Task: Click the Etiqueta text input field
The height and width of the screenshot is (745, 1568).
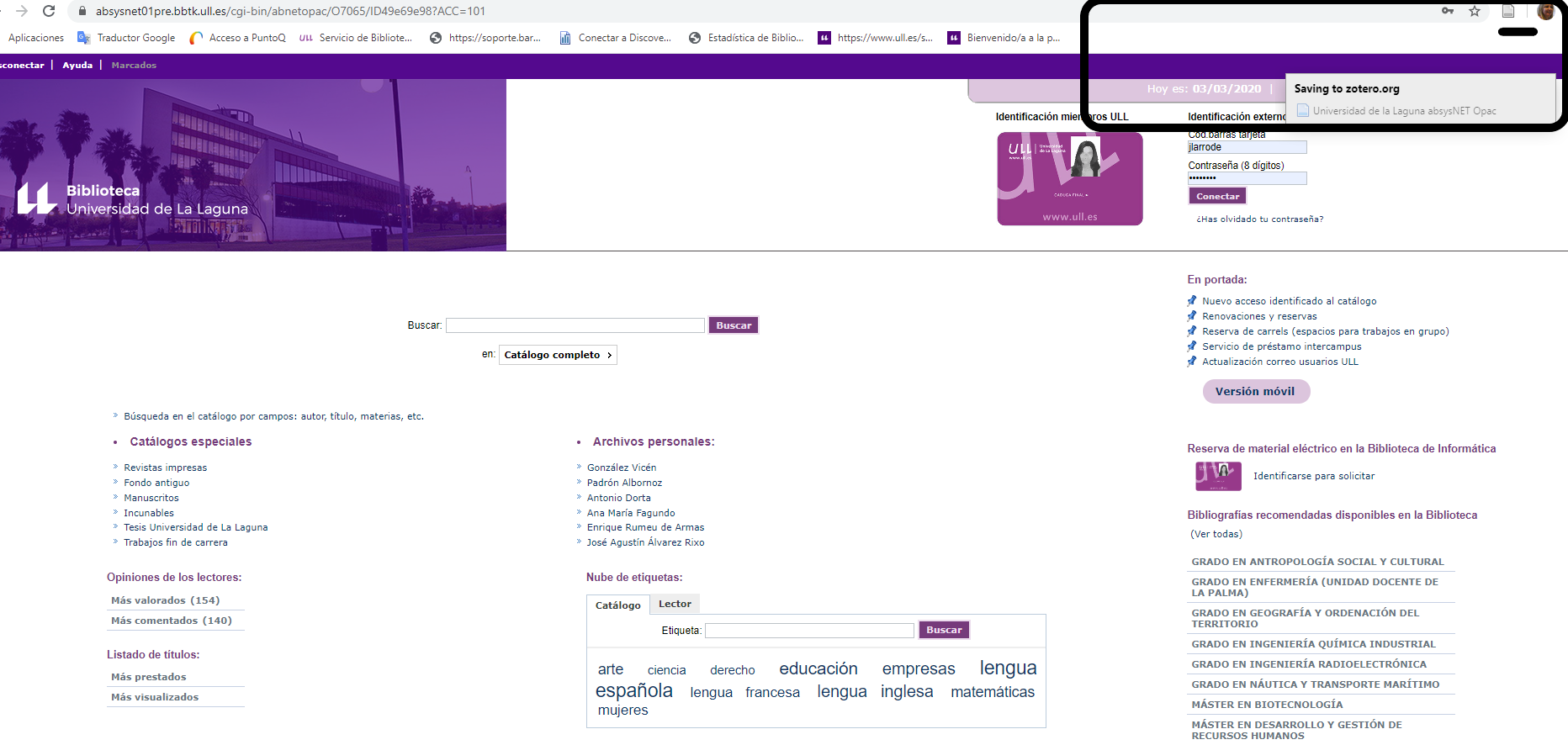Action: pos(809,630)
